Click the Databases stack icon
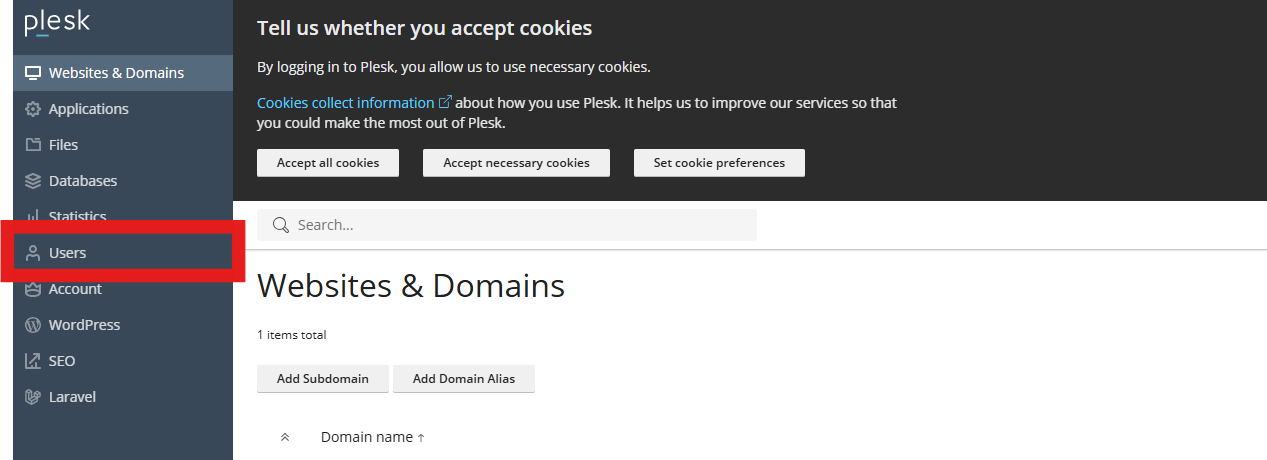The width and height of the screenshot is (1267, 460). (33, 181)
